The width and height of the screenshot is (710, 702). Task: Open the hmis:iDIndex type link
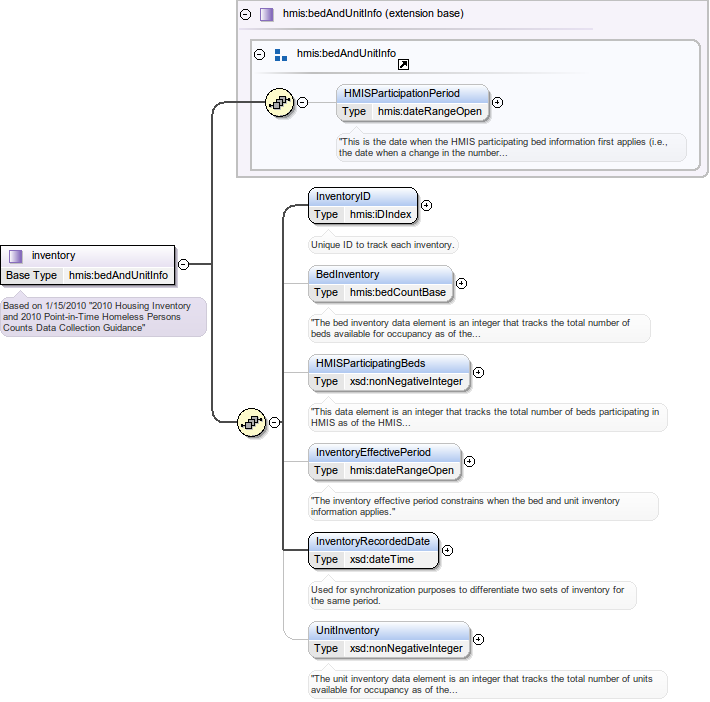[379, 214]
